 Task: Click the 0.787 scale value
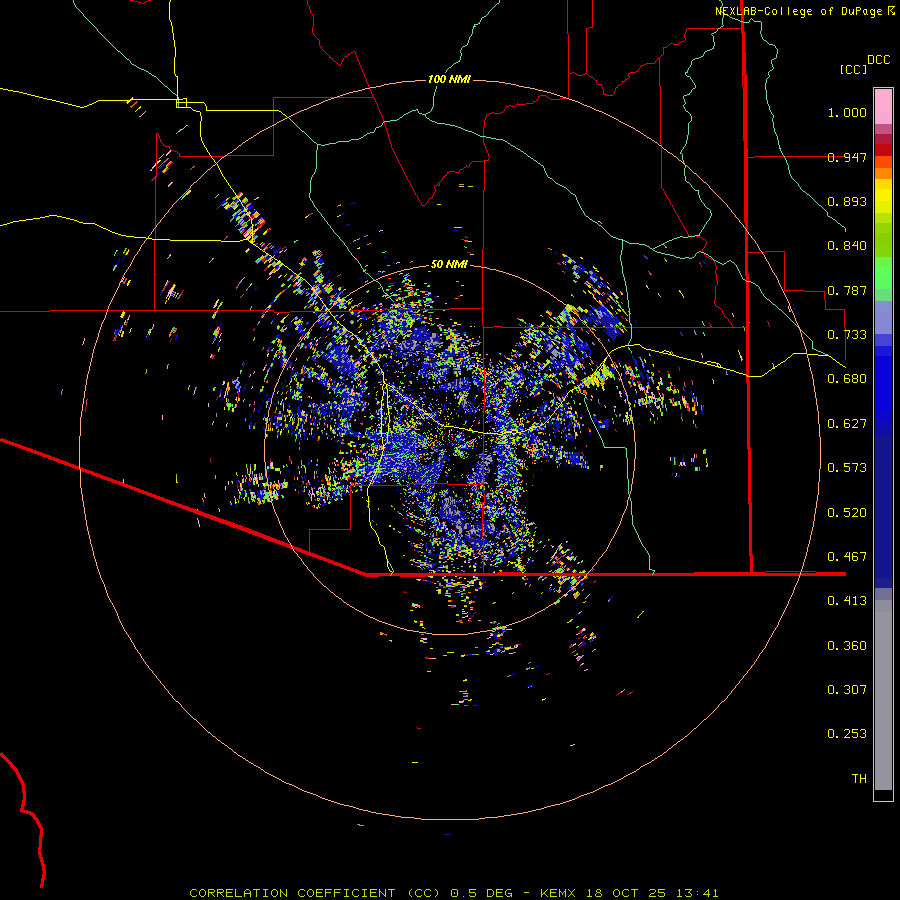[847, 290]
